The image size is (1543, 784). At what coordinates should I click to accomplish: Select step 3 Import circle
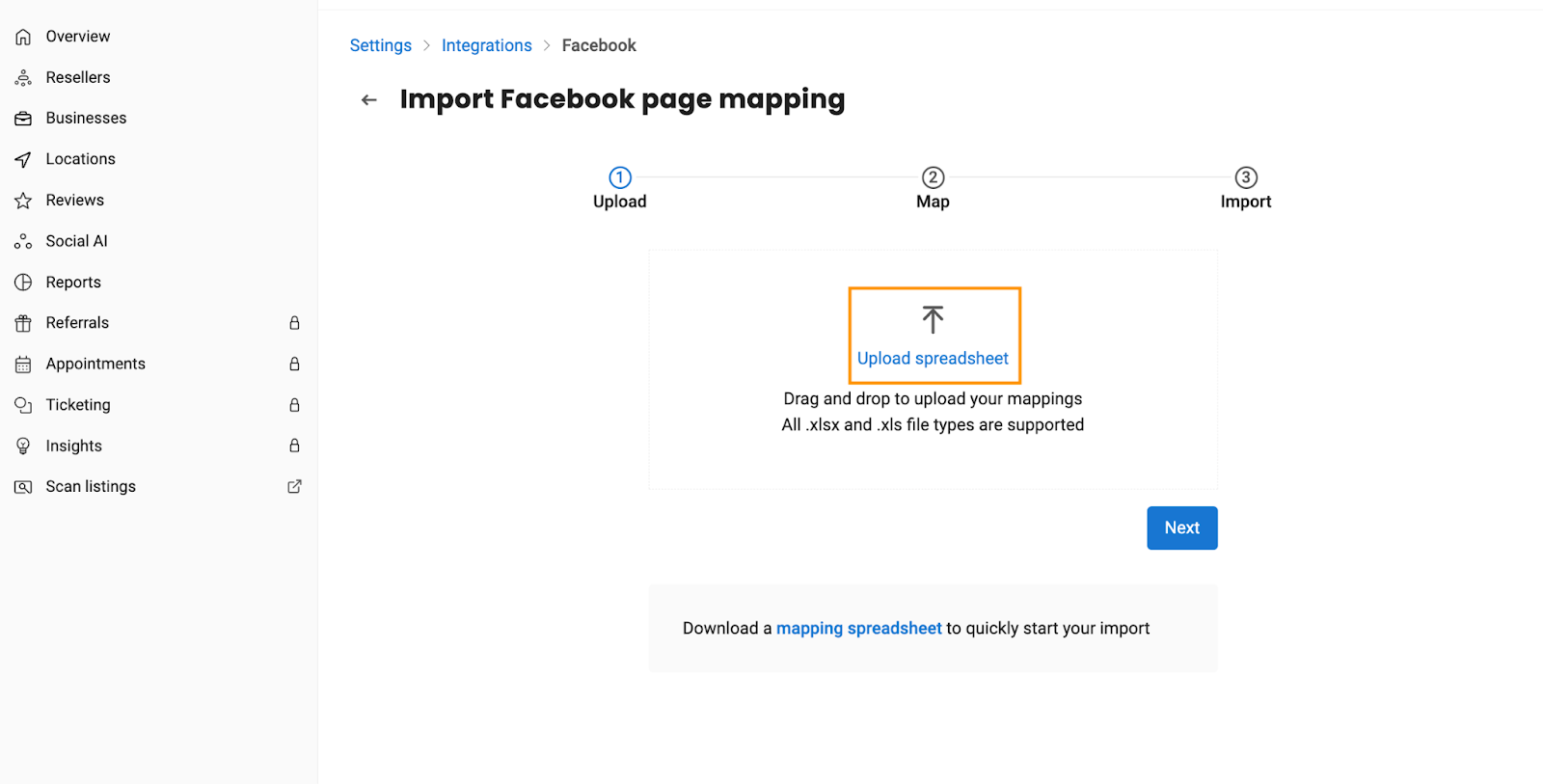click(x=1246, y=177)
